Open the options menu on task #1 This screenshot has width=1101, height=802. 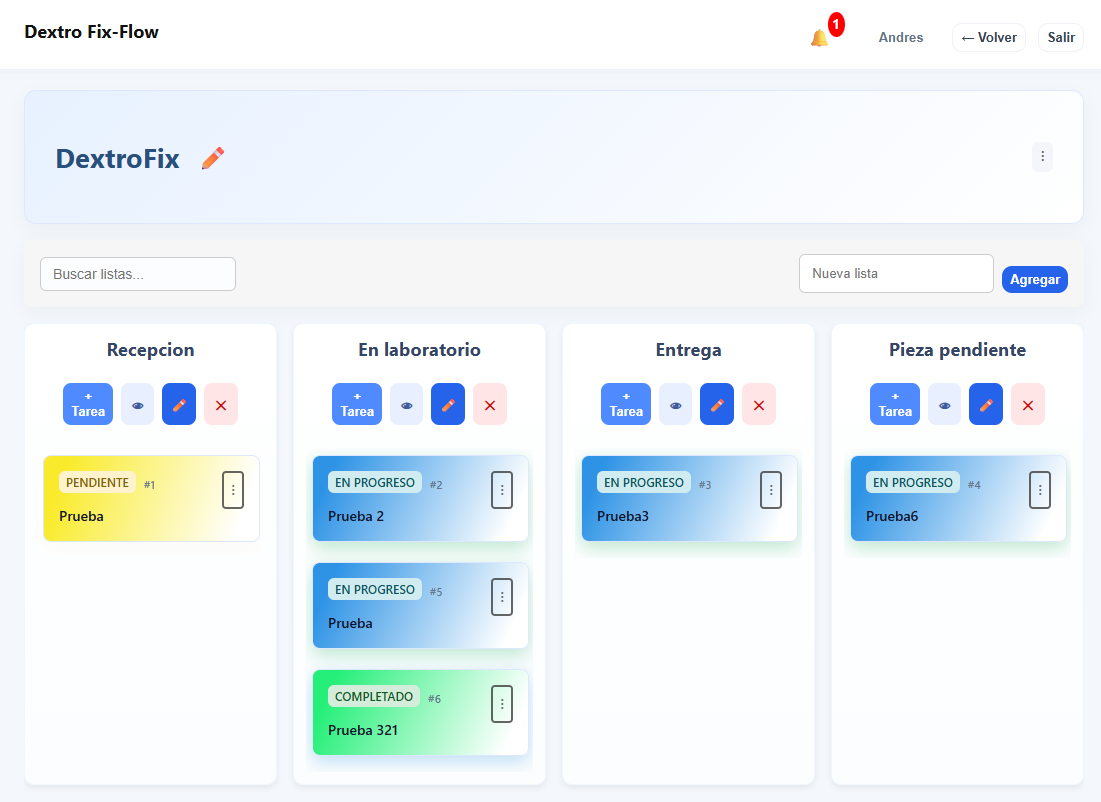[233, 490]
